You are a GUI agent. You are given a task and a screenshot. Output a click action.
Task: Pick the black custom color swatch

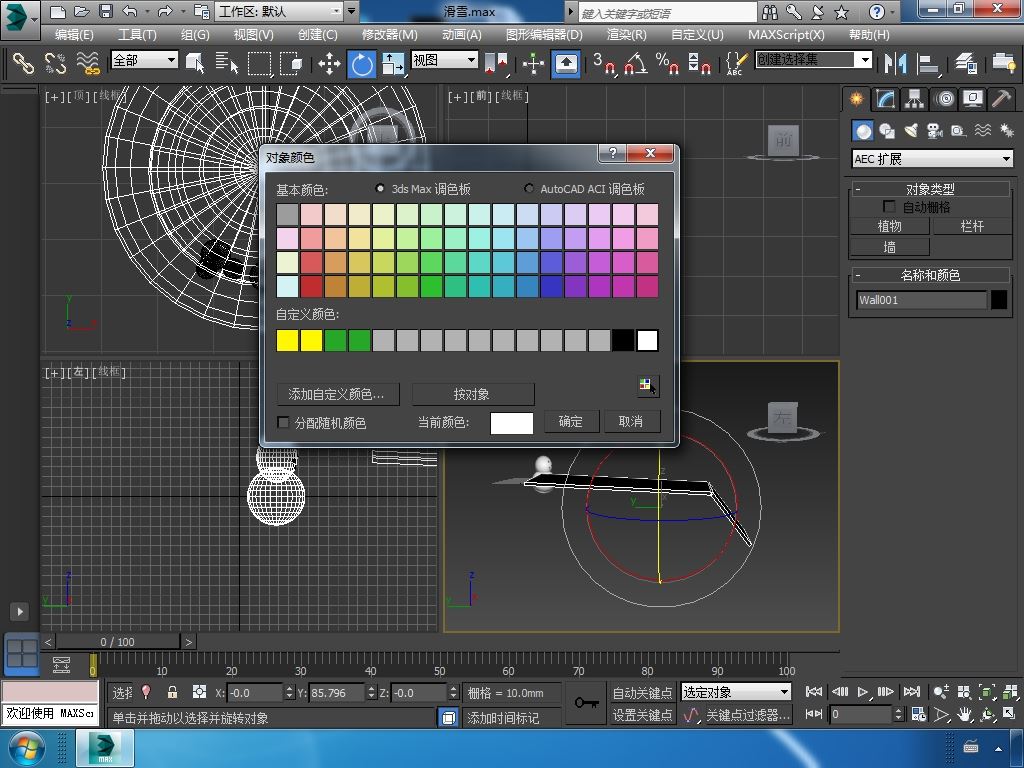[623, 340]
